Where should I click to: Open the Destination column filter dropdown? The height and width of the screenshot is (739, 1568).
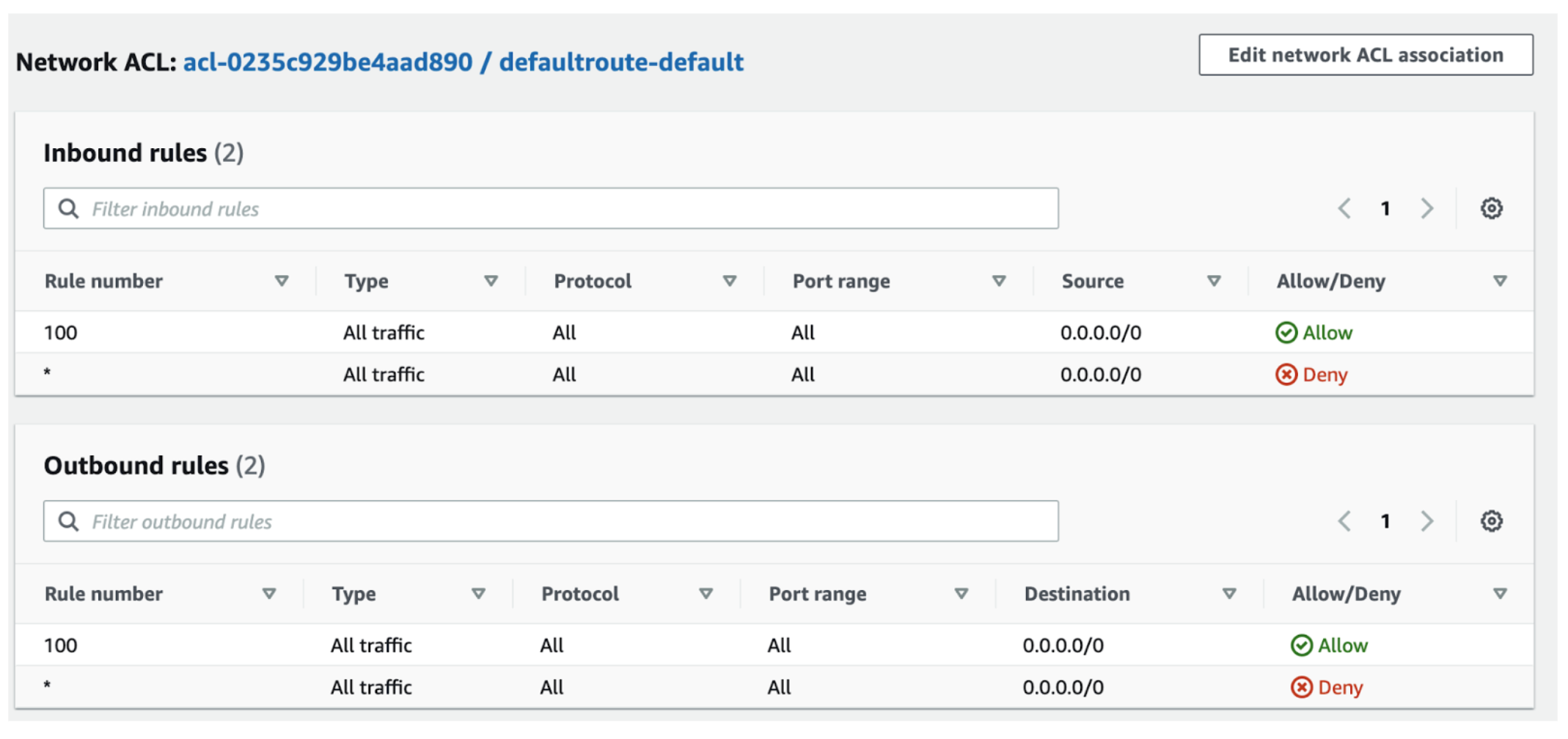tap(1230, 594)
